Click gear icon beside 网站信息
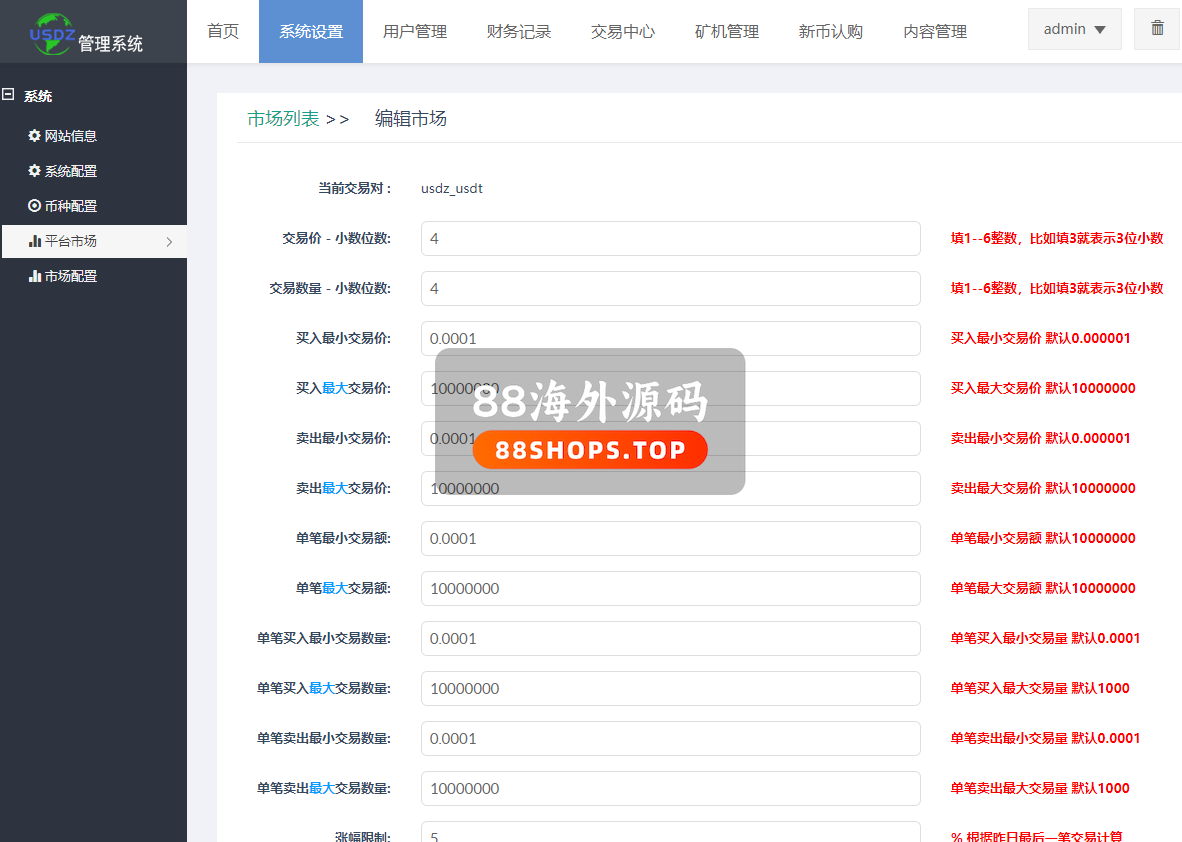1182x842 pixels. [x=34, y=136]
